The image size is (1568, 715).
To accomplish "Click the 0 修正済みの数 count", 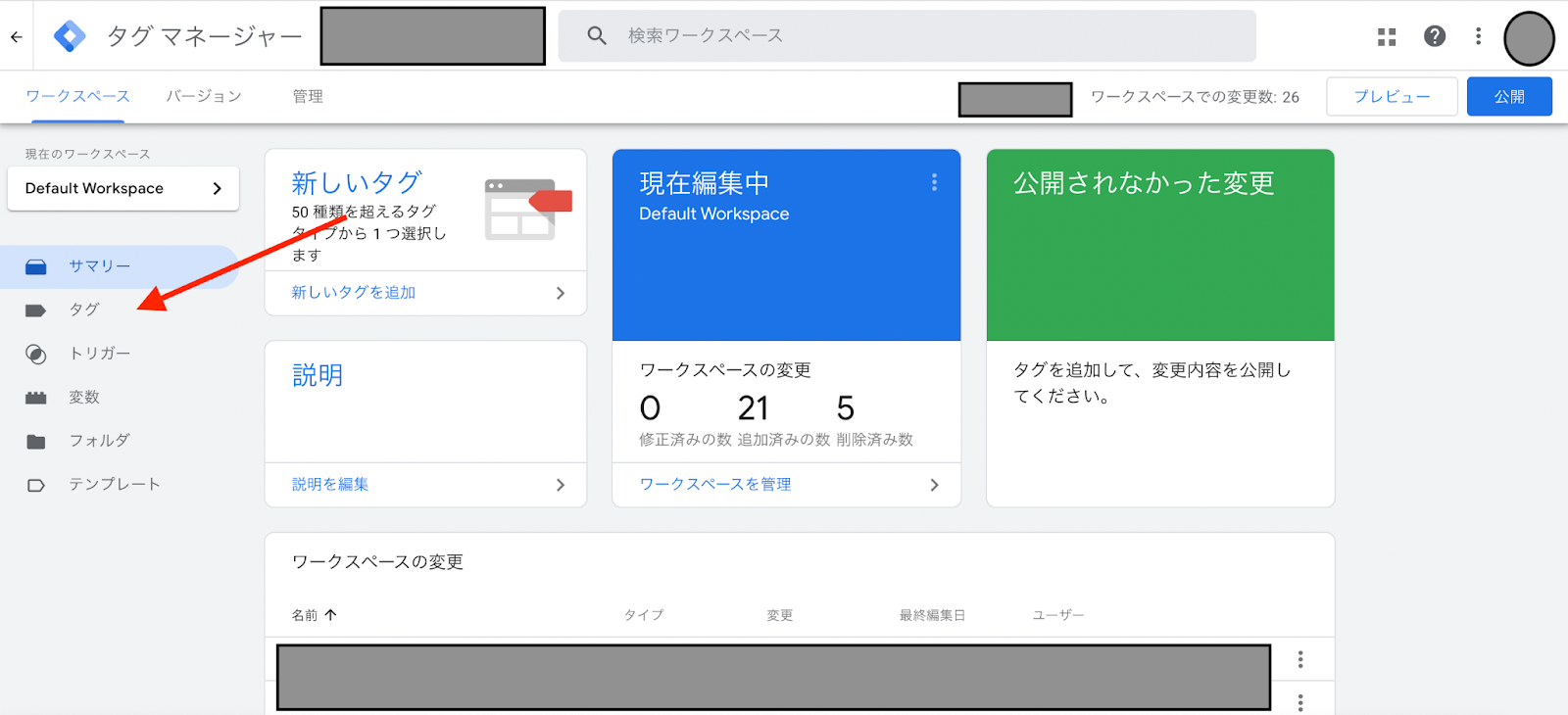I will tap(650, 407).
